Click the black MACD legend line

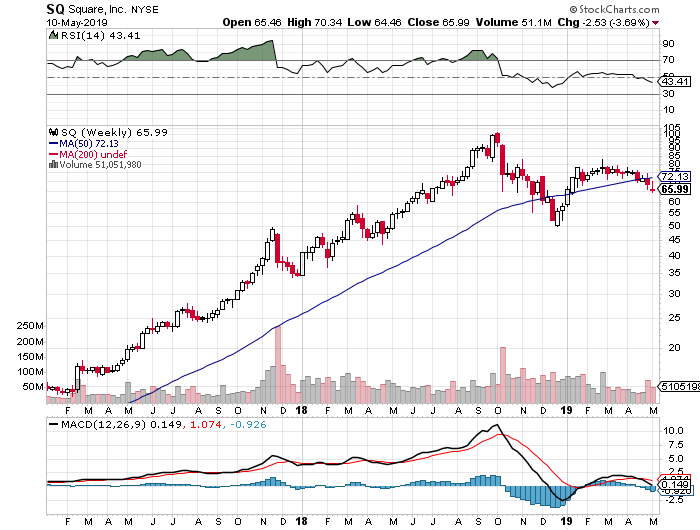click(x=53, y=425)
